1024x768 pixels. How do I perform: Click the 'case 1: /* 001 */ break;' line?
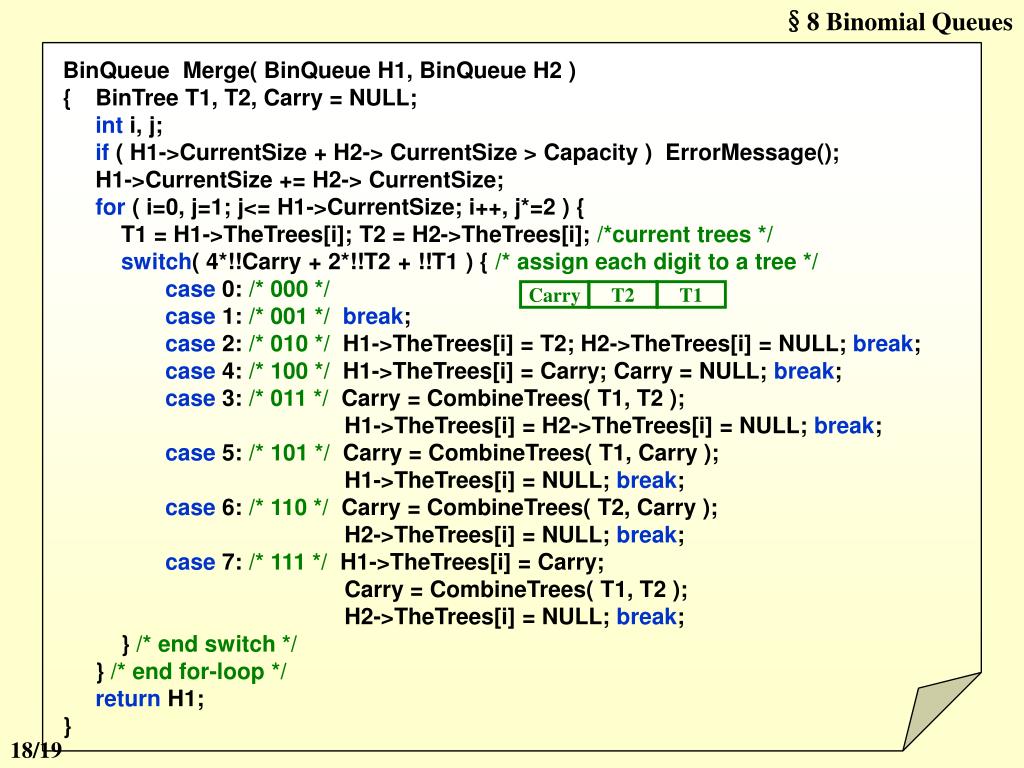point(288,317)
